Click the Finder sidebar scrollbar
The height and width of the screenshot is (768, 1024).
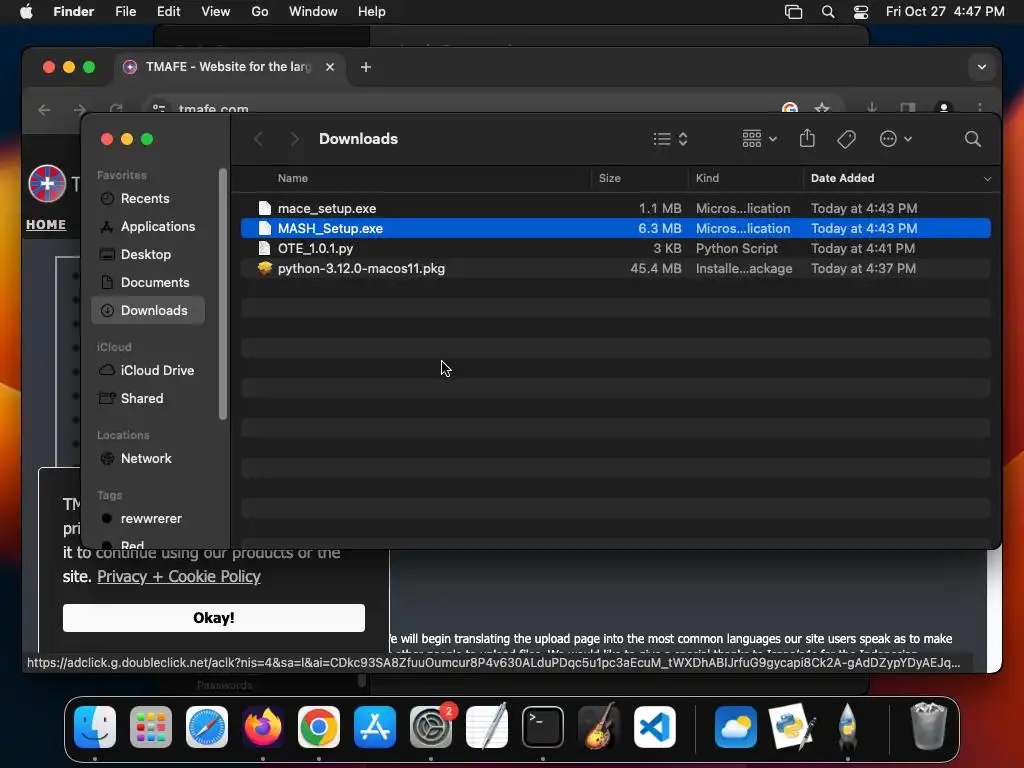click(223, 294)
